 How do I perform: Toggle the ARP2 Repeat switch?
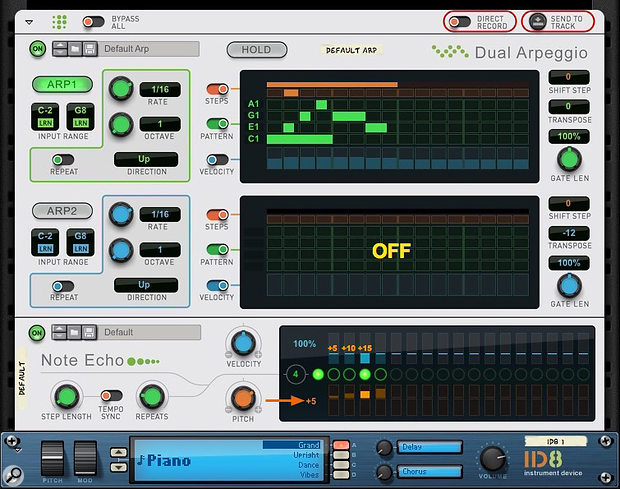[63, 286]
